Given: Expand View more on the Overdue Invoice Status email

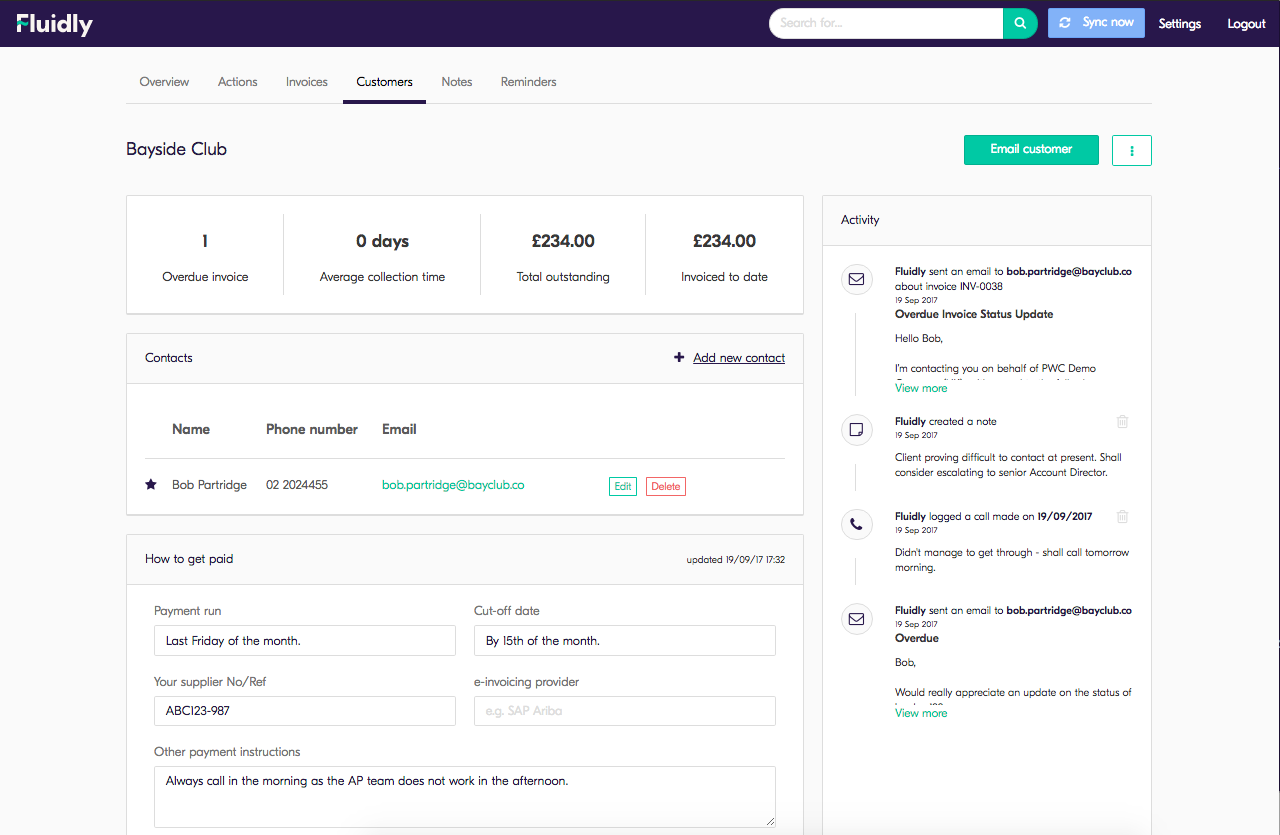Looking at the screenshot, I should tap(920, 387).
